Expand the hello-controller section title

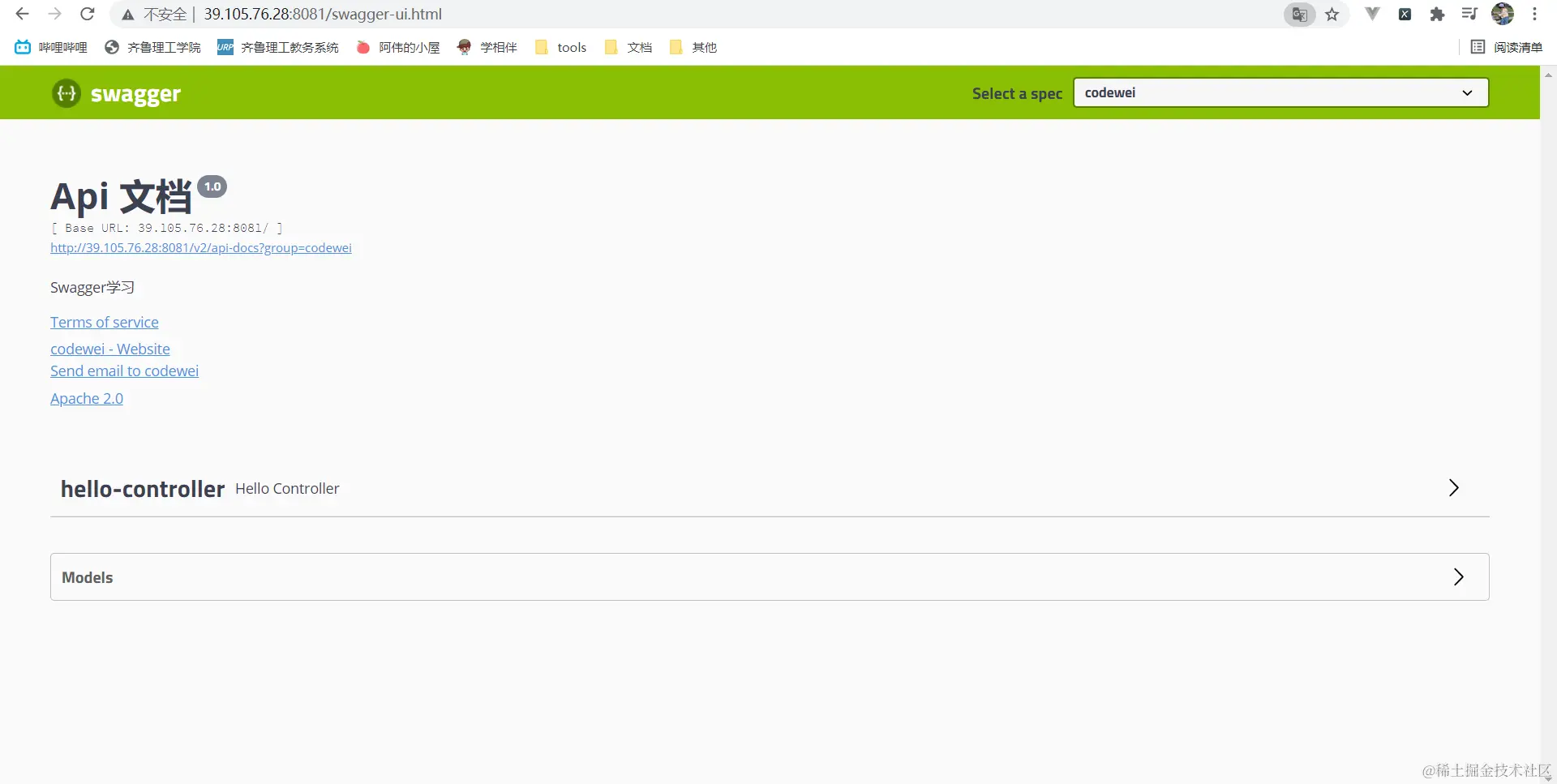[x=143, y=489]
